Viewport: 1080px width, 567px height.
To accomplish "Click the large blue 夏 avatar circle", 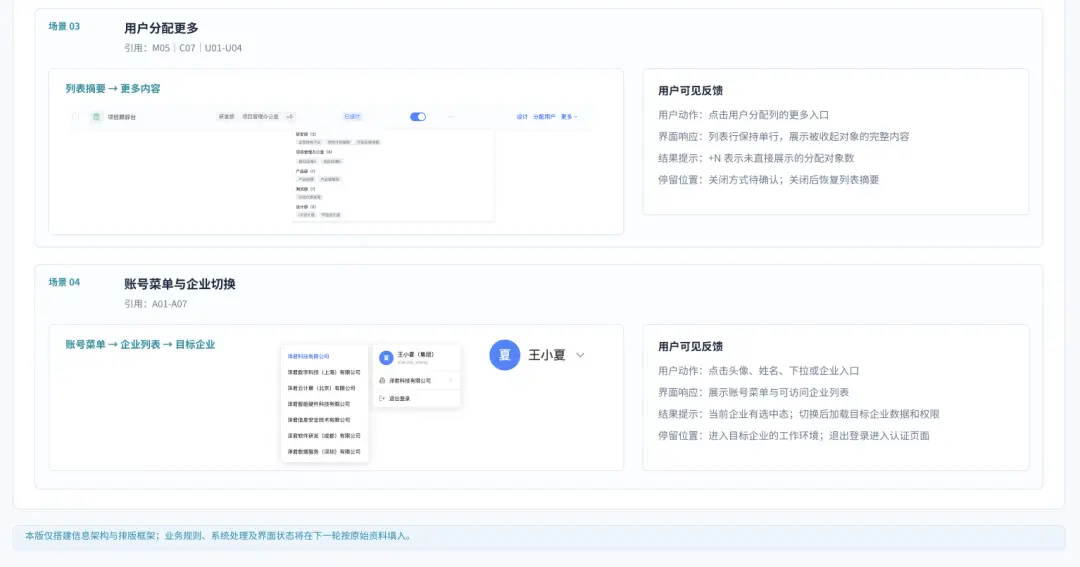I will (505, 355).
